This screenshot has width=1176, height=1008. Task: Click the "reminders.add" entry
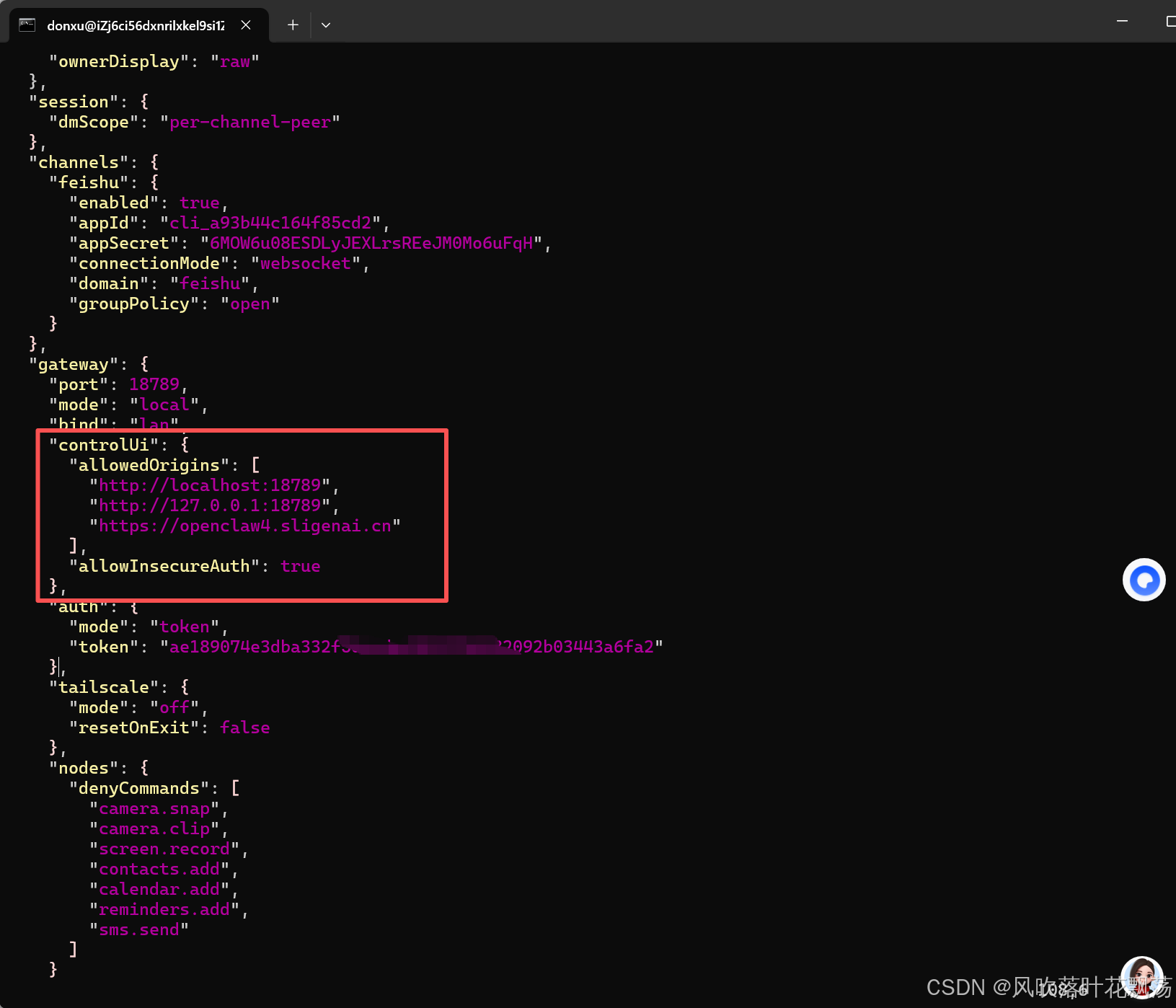coord(164,910)
